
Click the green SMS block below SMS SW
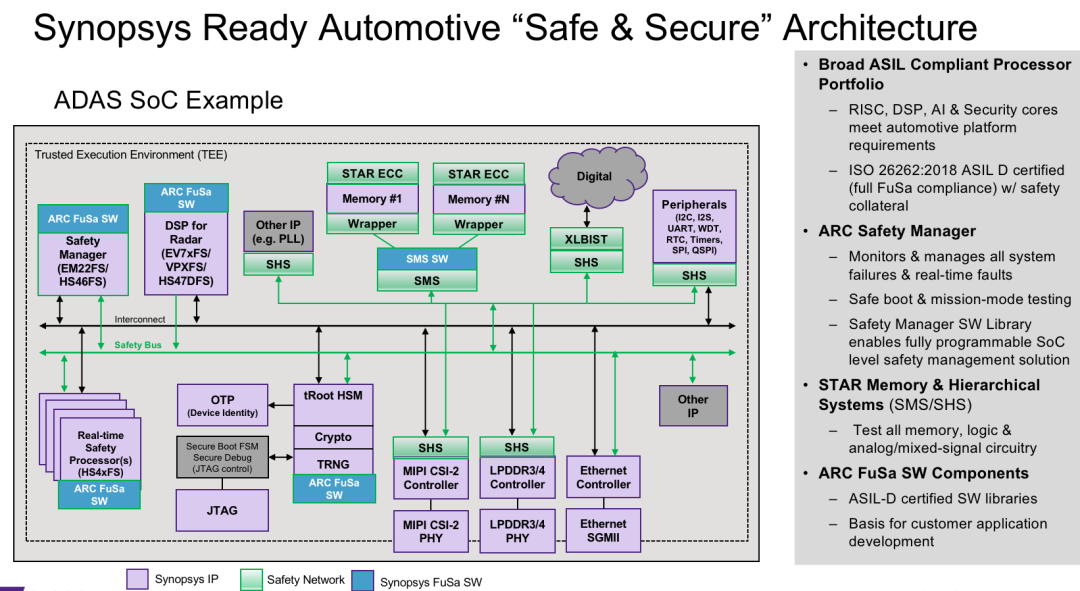point(427,280)
